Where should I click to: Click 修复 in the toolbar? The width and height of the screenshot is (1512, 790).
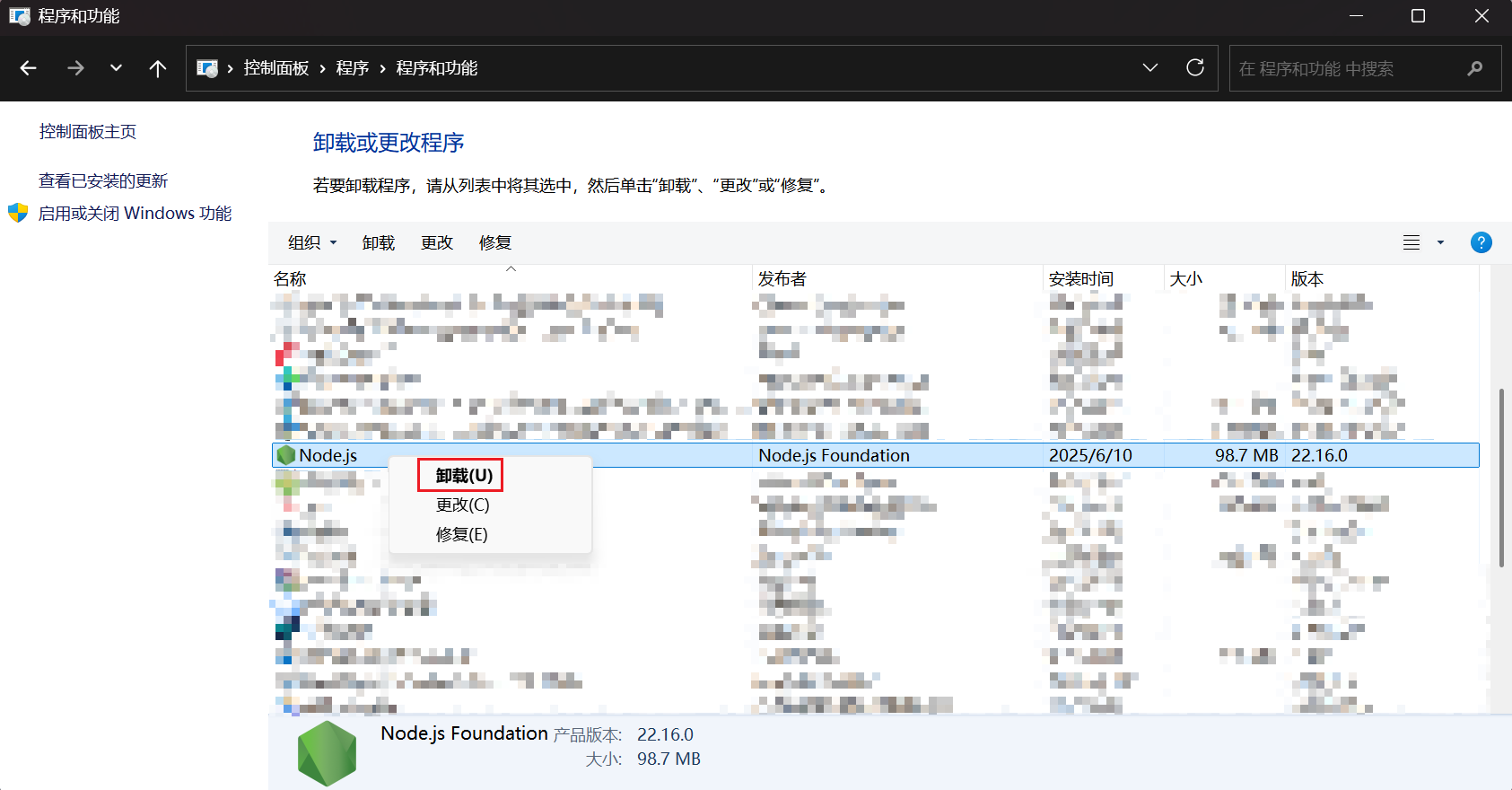[x=495, y=243]
